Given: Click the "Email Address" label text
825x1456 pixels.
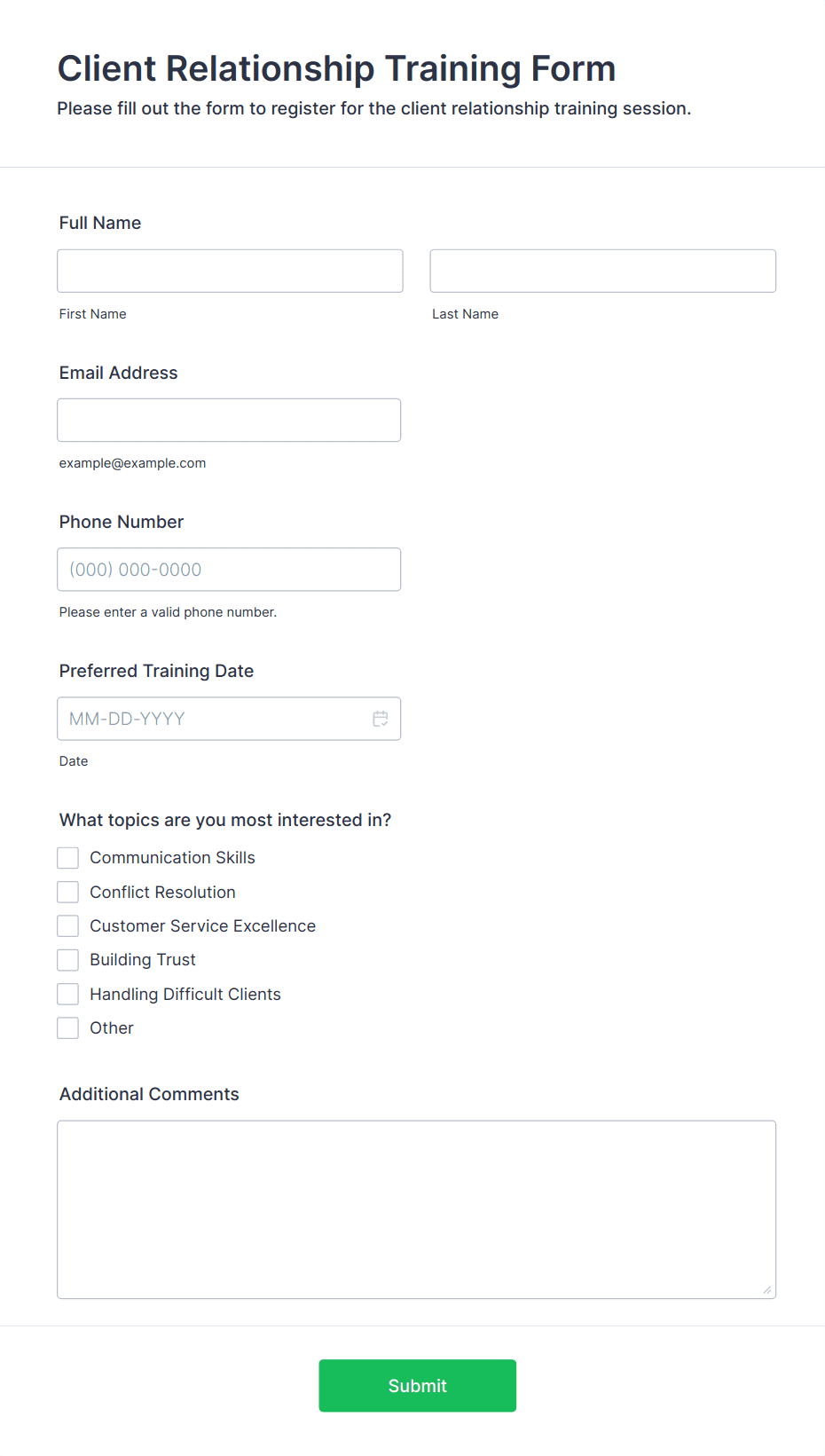Looking at the screenshot, I should [x=119, y=373].
